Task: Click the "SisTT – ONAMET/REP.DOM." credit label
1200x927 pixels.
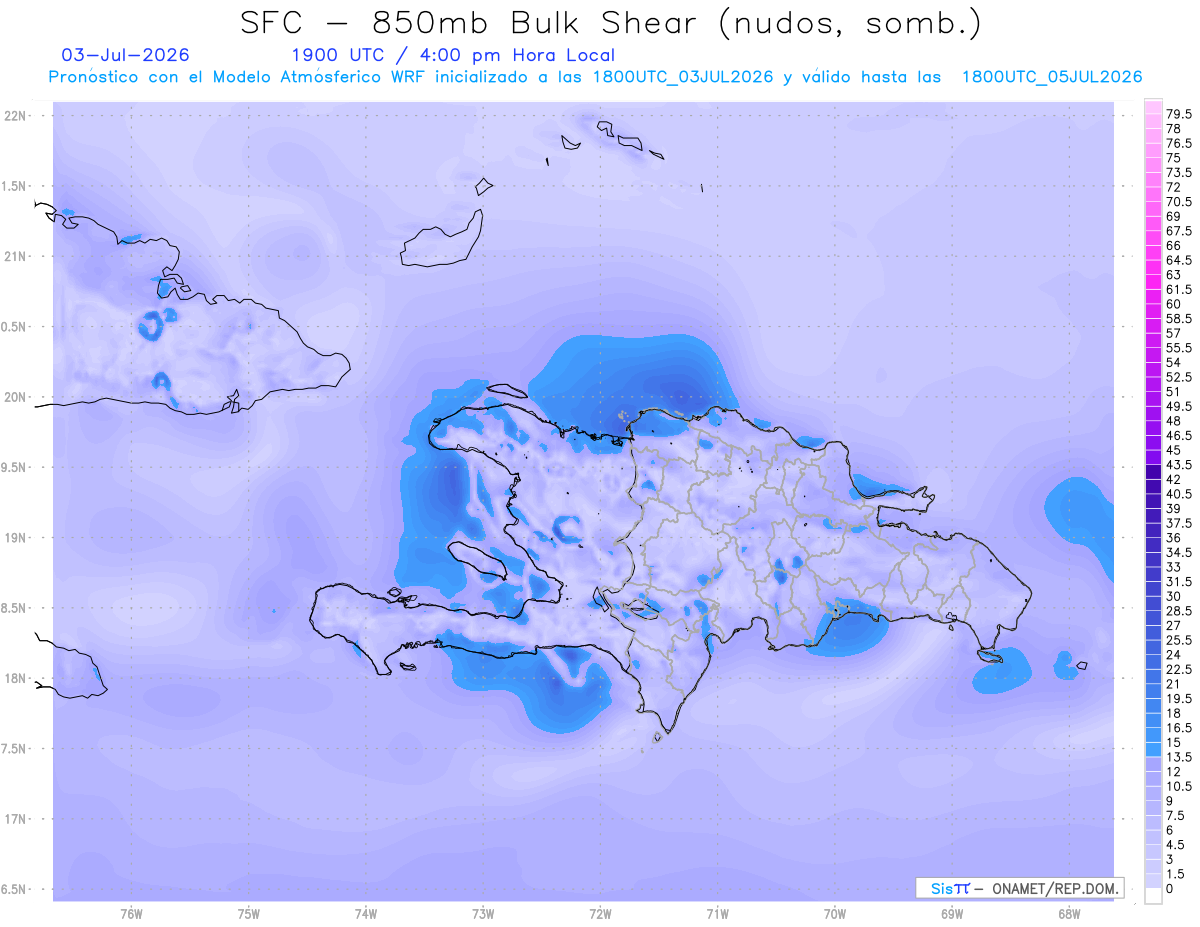Action: point(1019,888)
